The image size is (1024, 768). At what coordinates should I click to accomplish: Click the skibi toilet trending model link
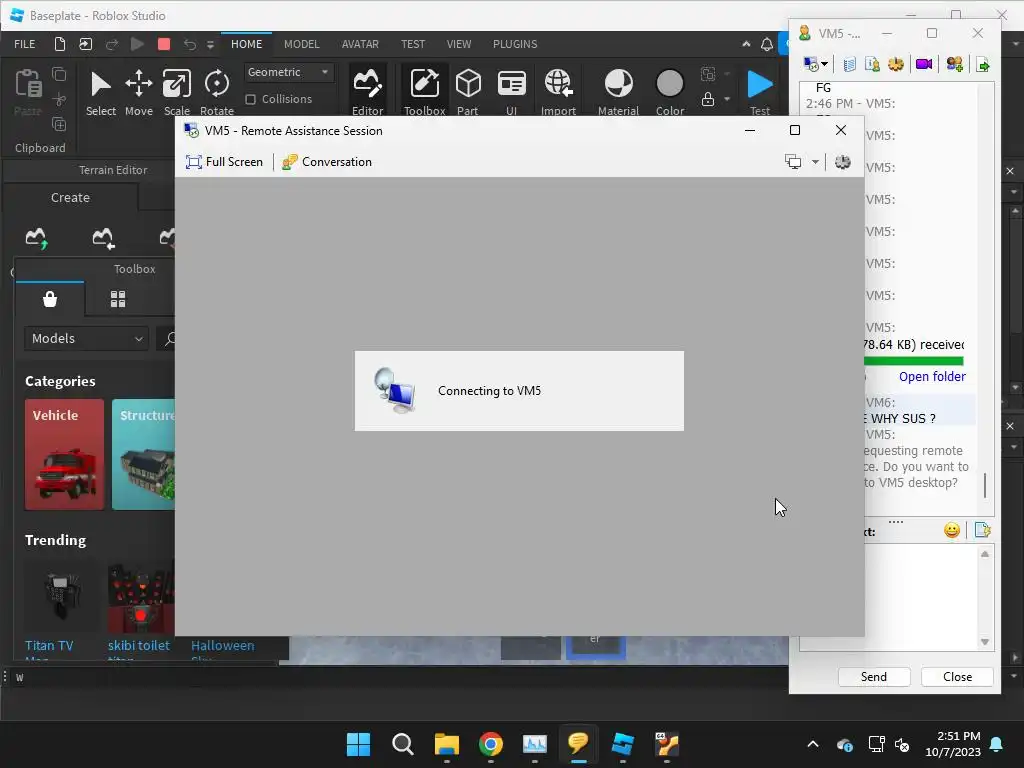point(138,645)
